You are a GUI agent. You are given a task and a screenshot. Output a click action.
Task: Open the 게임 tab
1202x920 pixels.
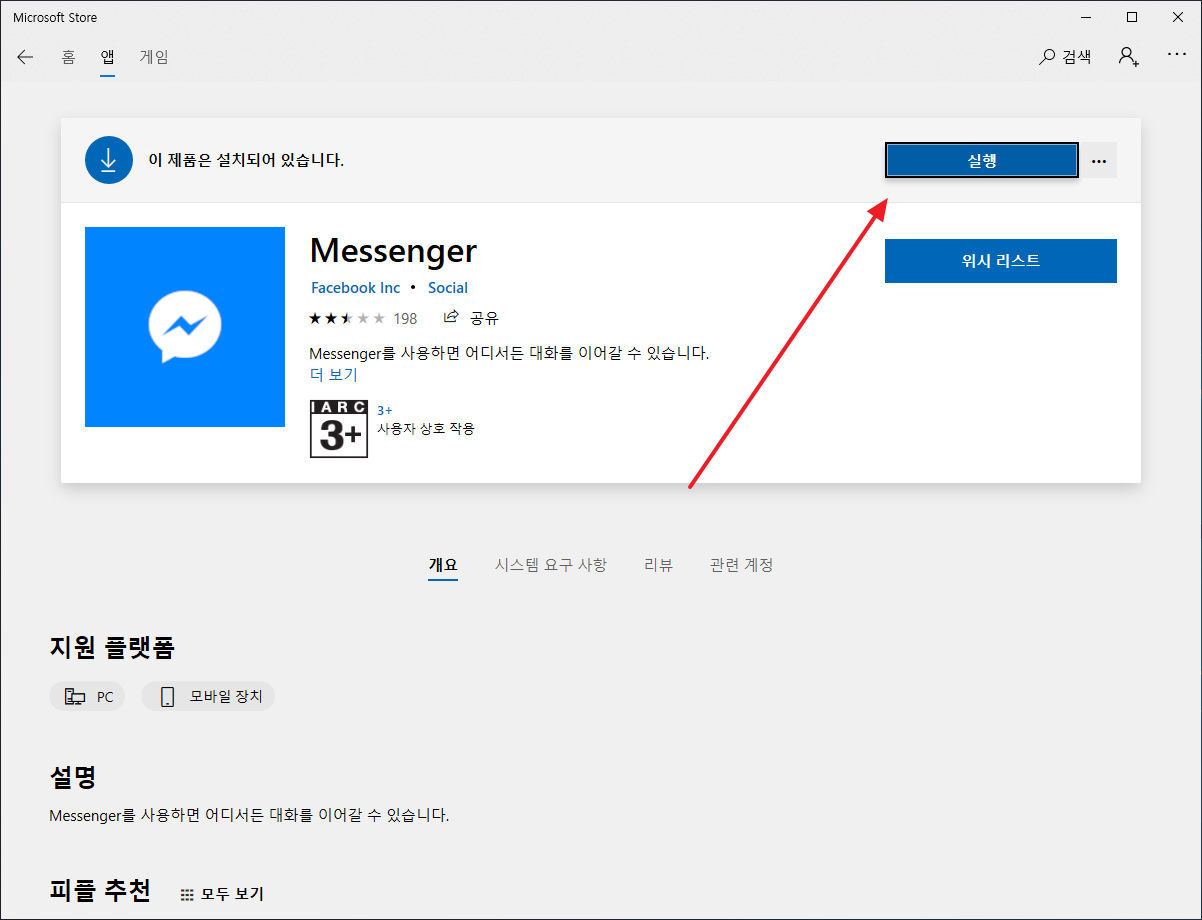[x=154, y=57]
